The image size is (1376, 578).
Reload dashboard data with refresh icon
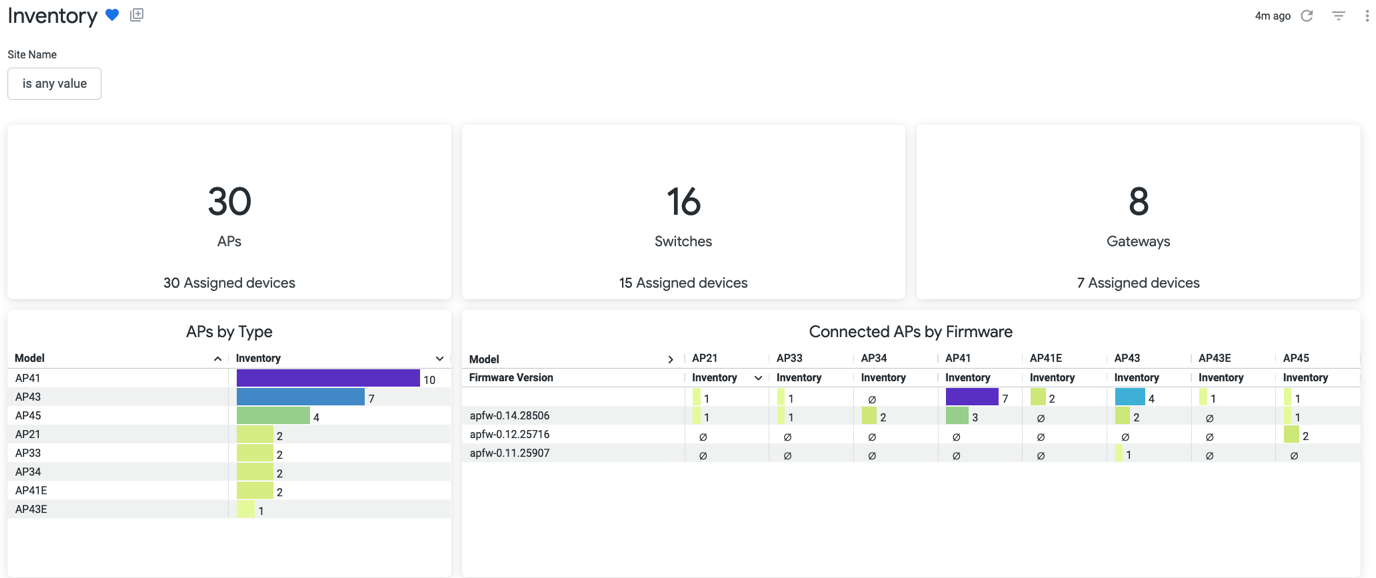point(1307,16)
